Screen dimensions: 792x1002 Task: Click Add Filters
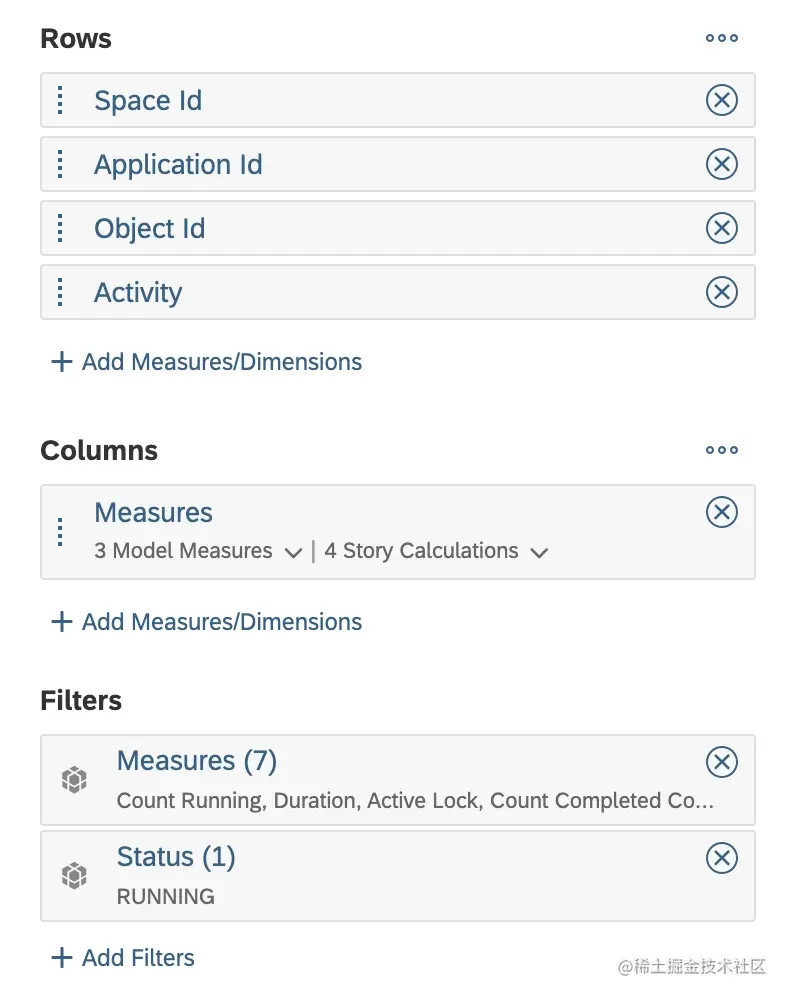click(x=123, y=958)
